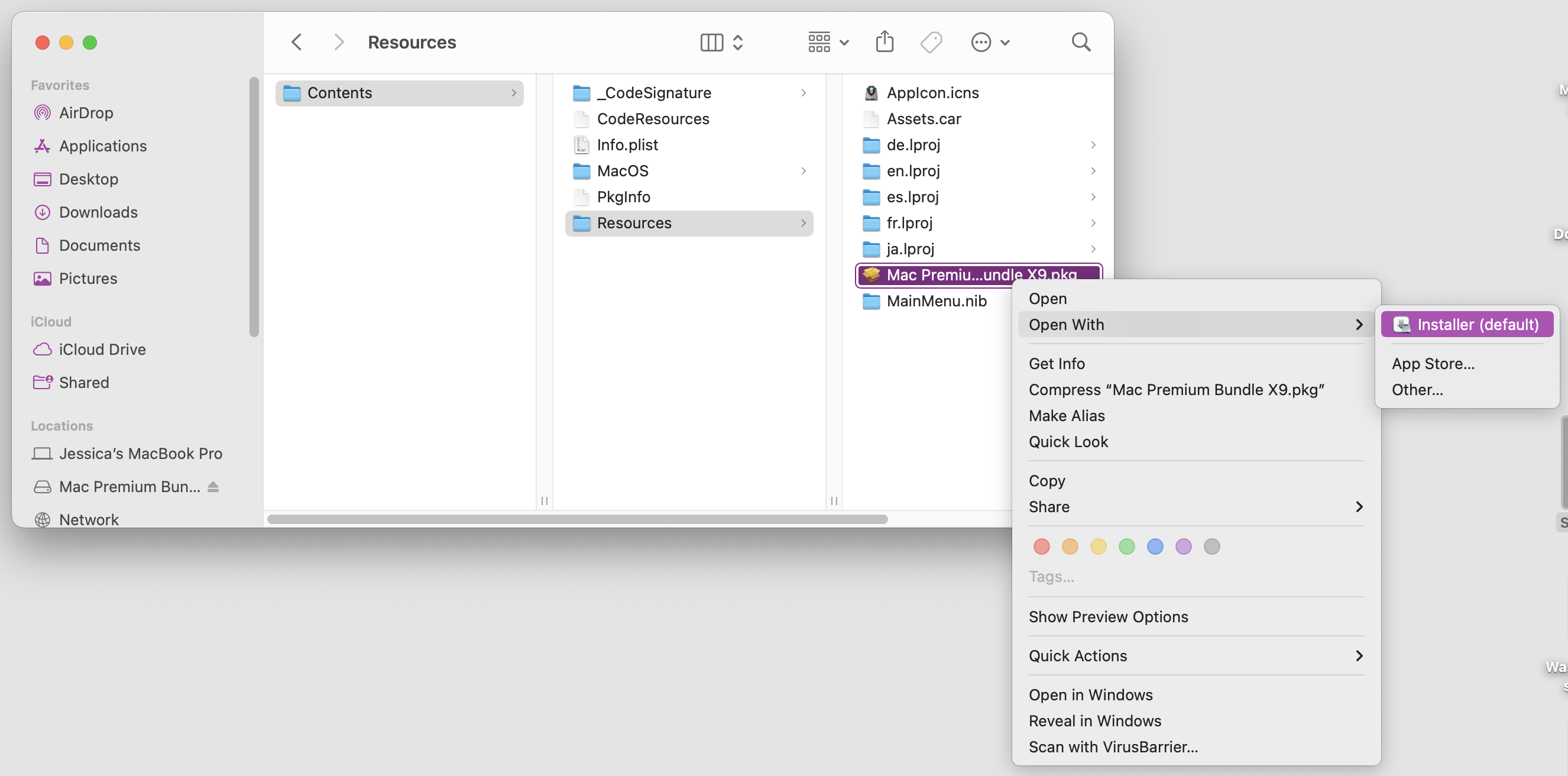This screenshot has width=1568, height=776.
Task: Choose Installer (default) in Open With
Action: pos(1467,325)
